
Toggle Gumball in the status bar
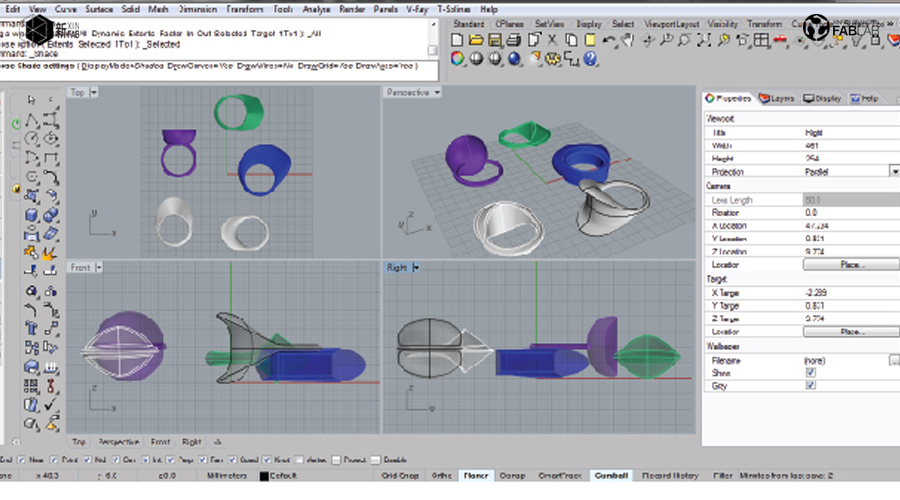[610, 476]
